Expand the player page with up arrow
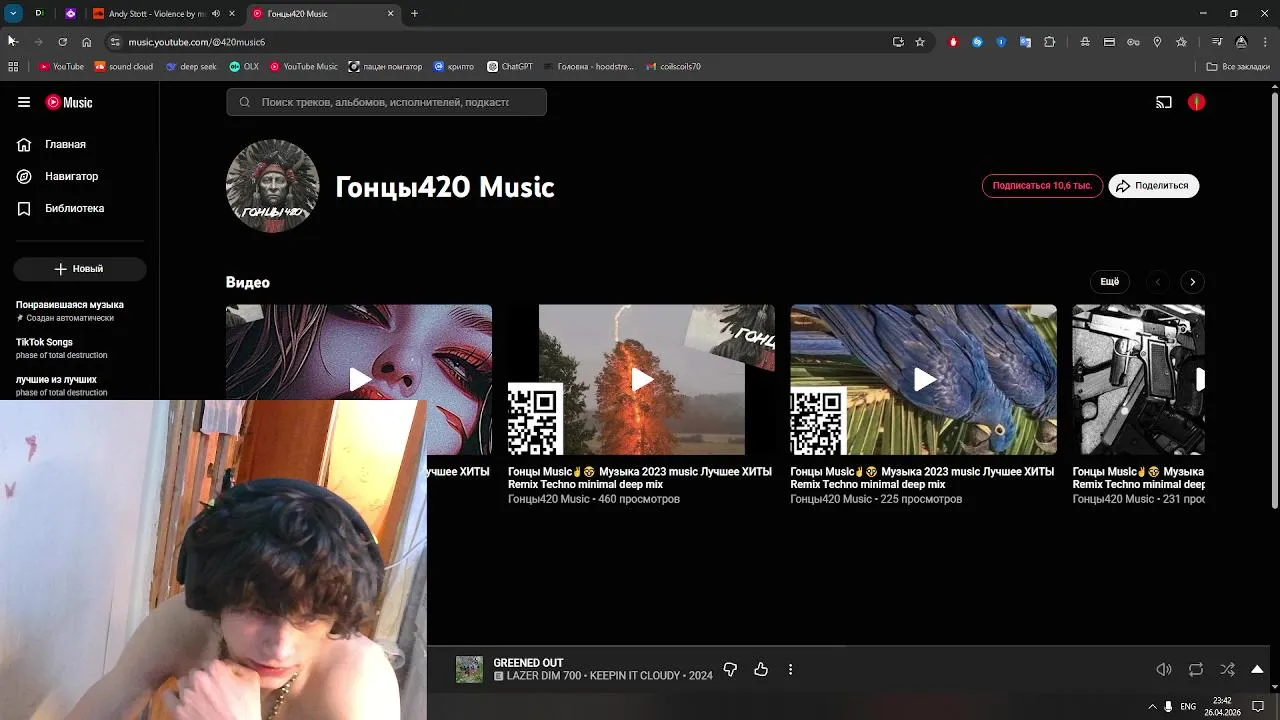 (x=1257, y=669)
